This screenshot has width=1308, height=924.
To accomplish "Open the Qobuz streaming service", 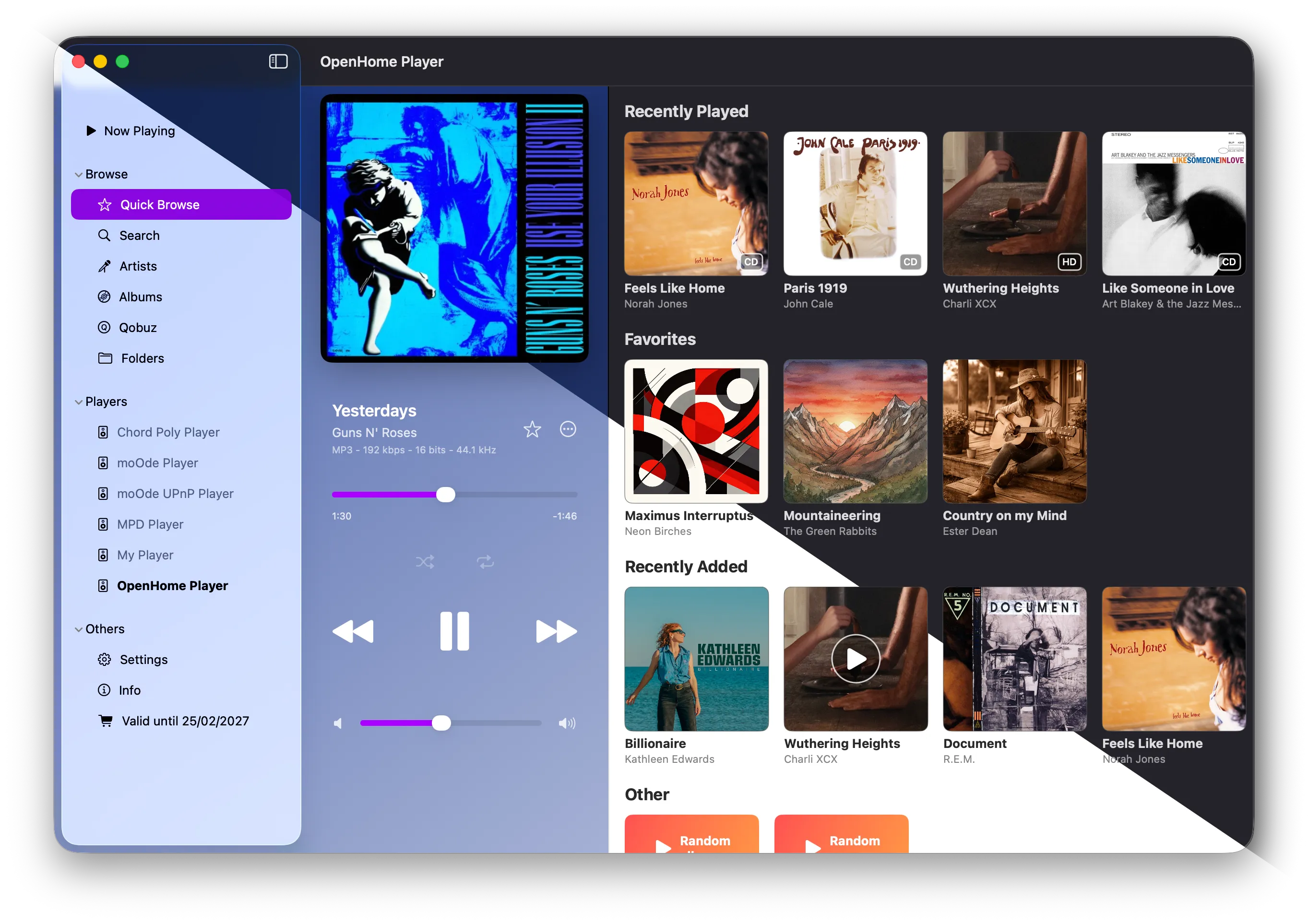I will (x=138, y=328).
